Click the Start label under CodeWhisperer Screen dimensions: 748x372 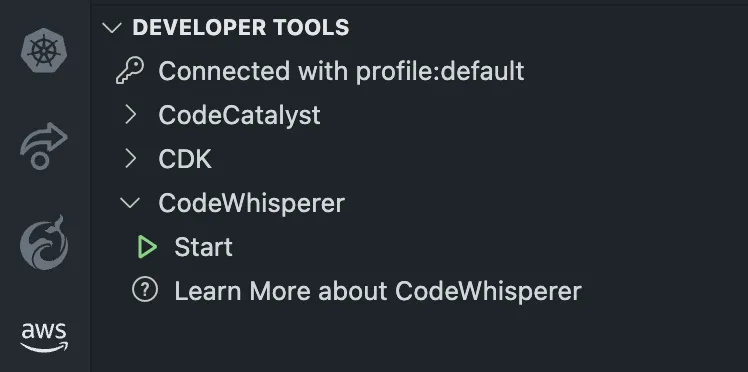(204, 247)
